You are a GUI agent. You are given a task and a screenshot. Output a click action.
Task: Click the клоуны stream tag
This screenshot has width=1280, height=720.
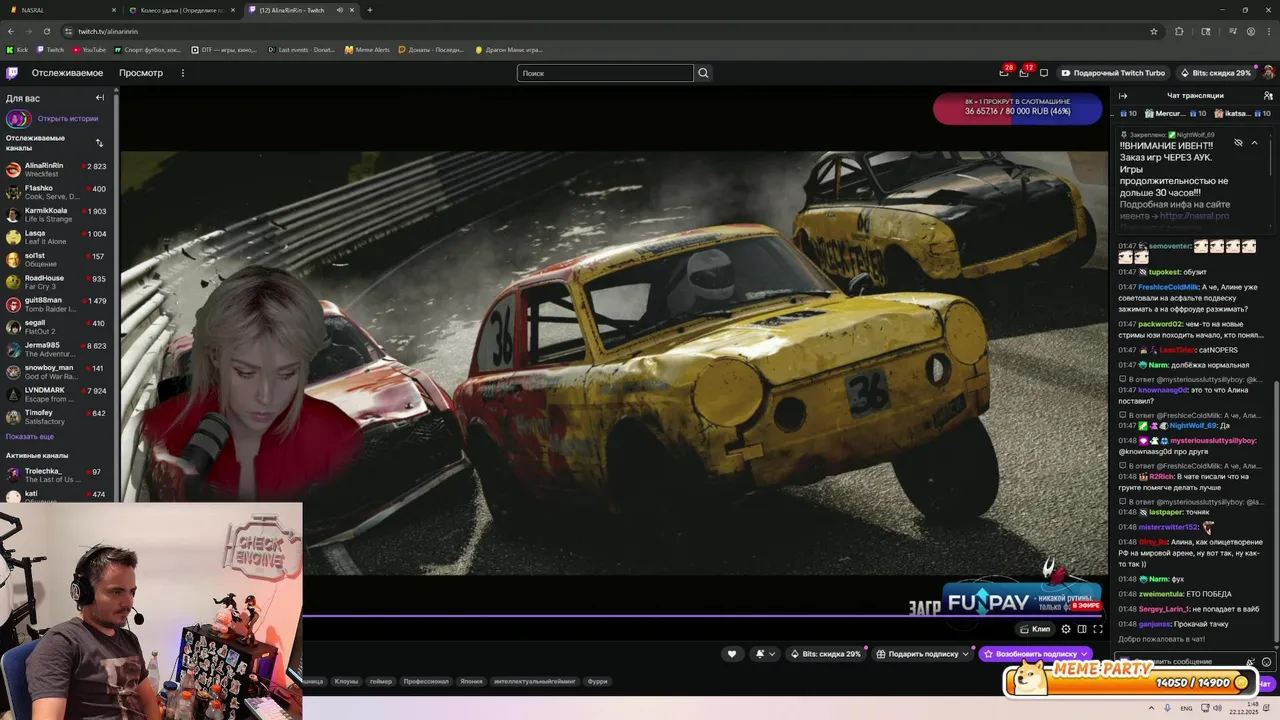coord(346,681)
